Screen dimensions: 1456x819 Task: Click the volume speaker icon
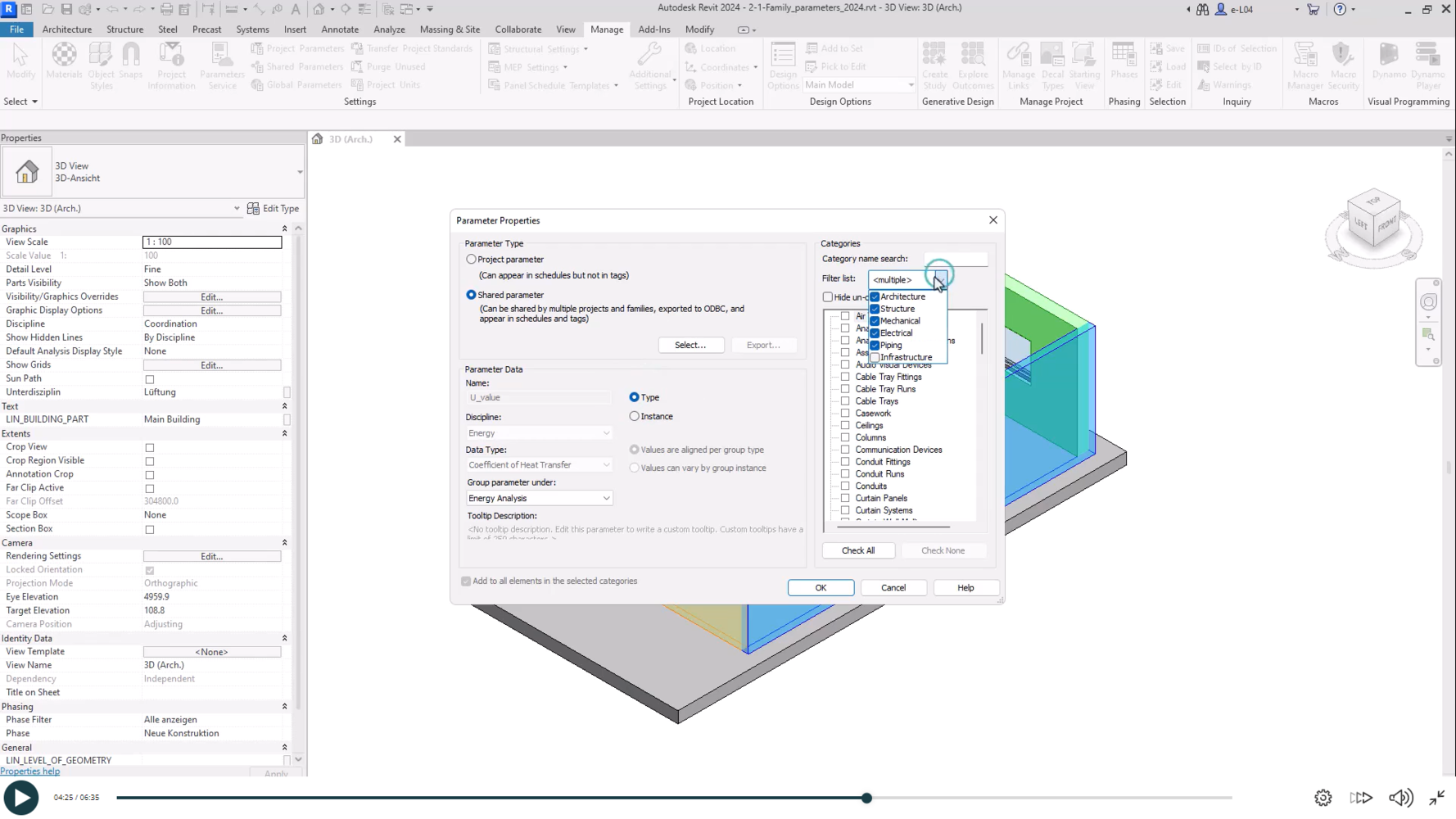pyautogui.click(x=1400, y=798)
